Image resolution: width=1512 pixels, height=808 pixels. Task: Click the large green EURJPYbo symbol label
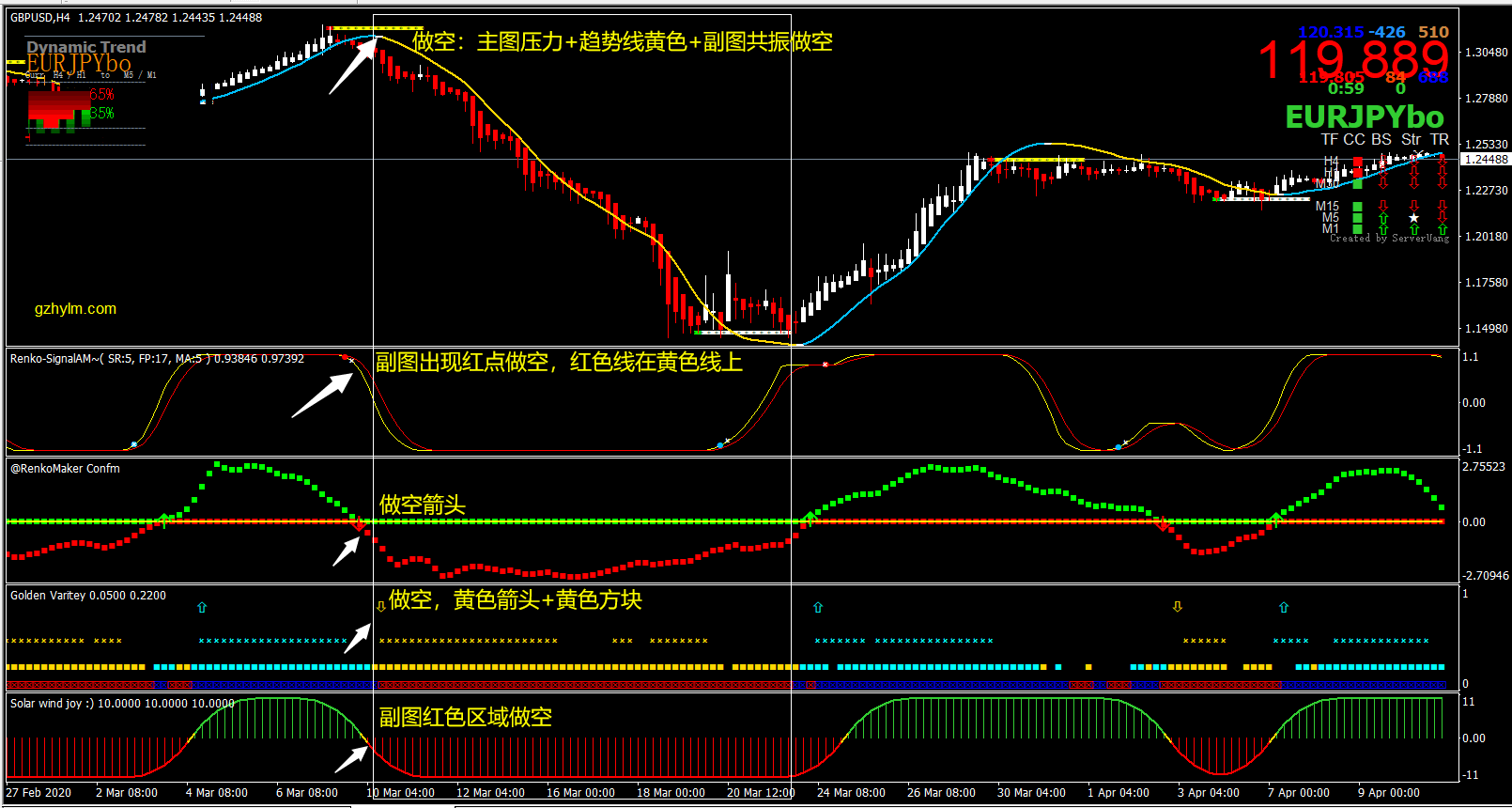point(1365,117)
